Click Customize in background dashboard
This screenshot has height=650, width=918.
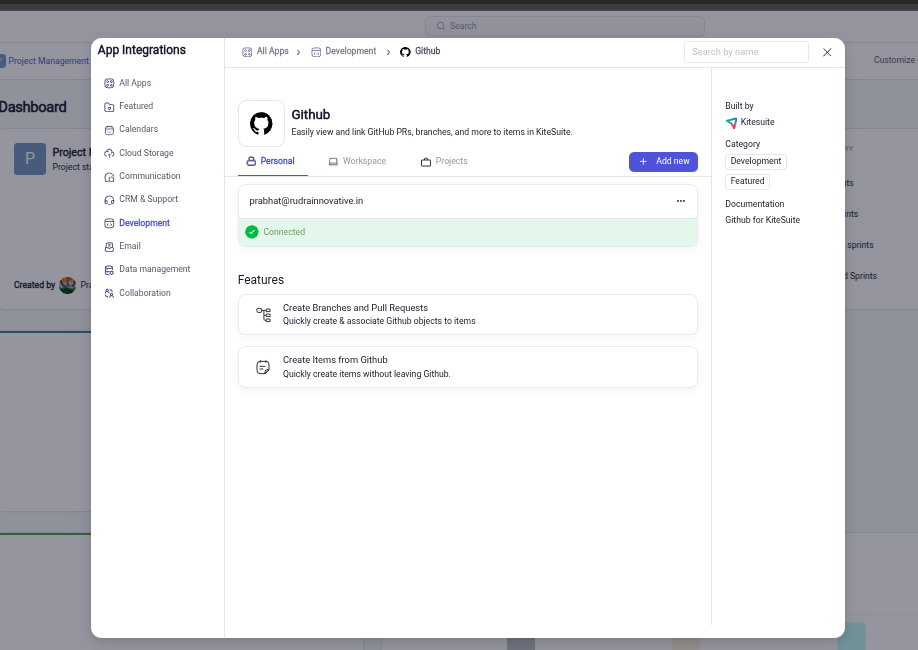(895, 60)
